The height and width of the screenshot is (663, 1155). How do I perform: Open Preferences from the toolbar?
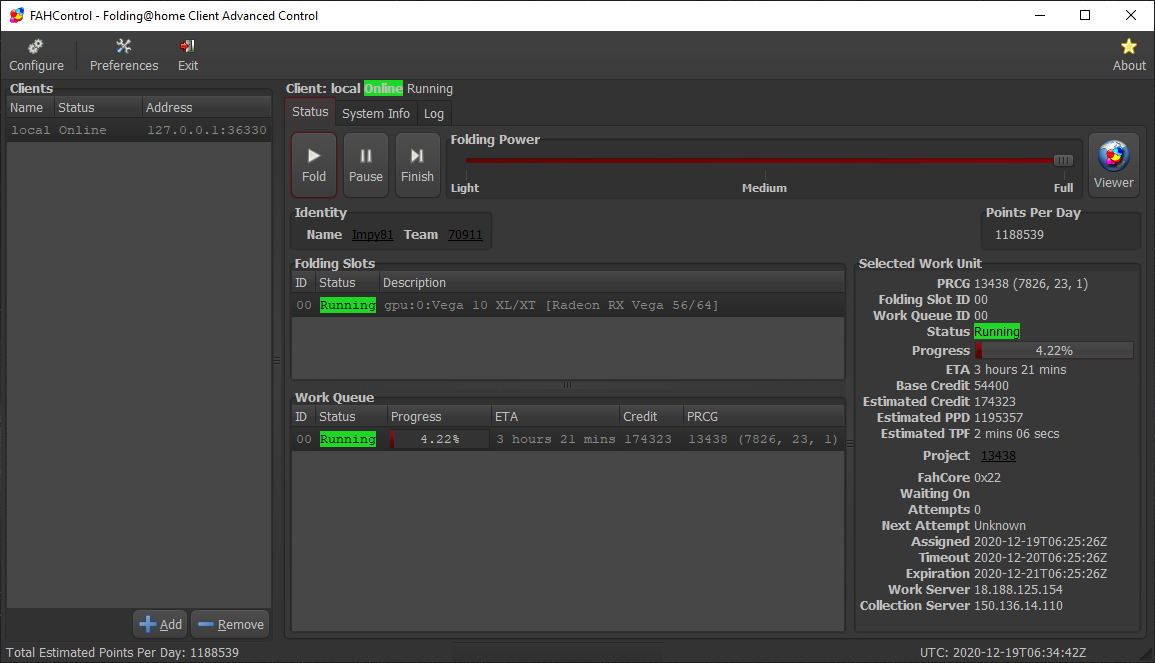[124, 56]
